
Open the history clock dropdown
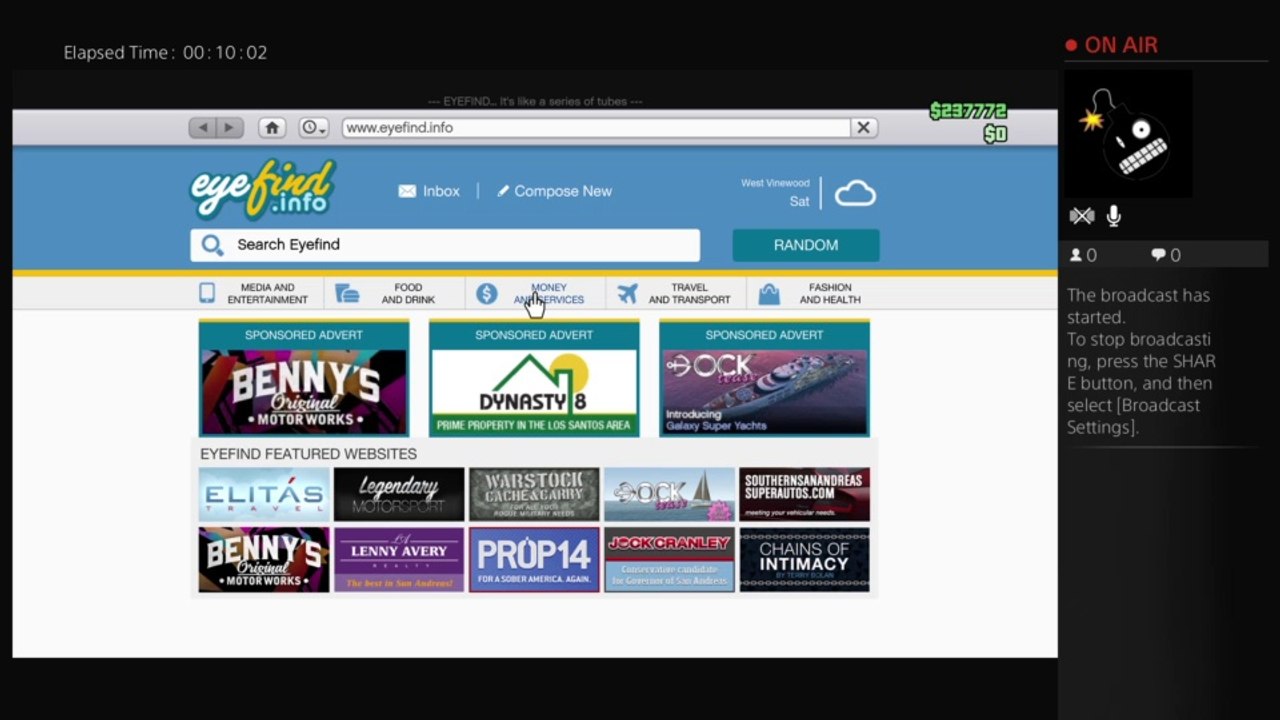tap(314, 128)
